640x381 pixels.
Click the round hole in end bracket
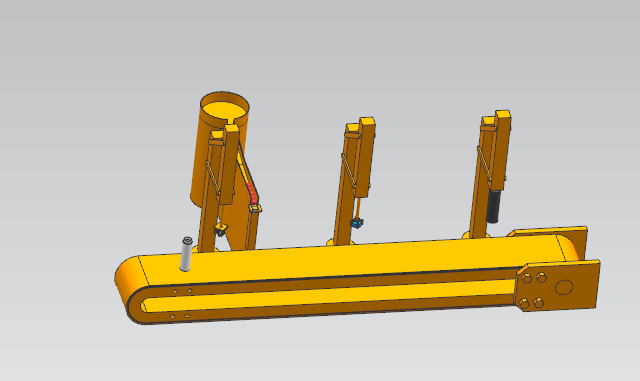click(564, 287)
